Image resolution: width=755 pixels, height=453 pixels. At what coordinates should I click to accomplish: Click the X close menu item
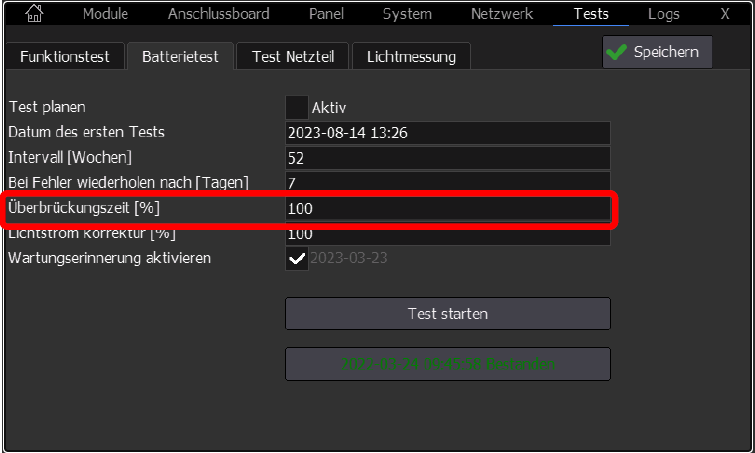point(724,14)
